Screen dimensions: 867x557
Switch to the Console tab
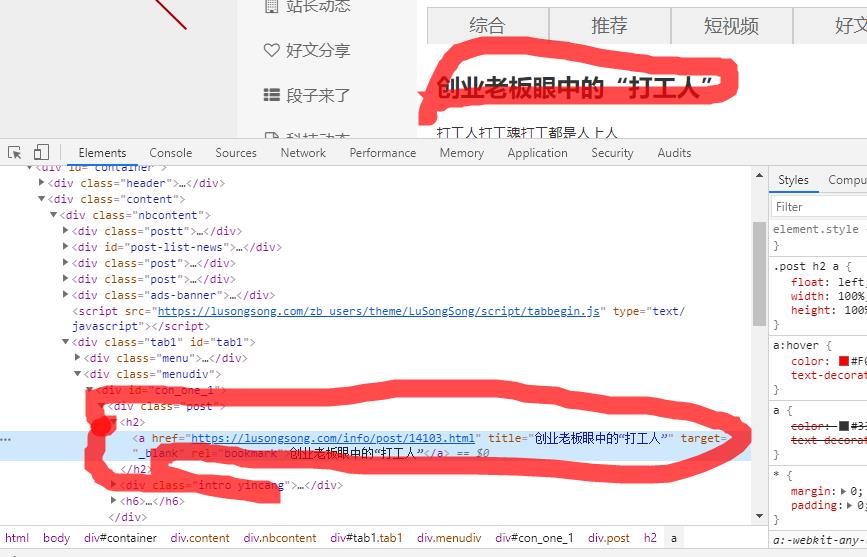(x=170, y=153)
